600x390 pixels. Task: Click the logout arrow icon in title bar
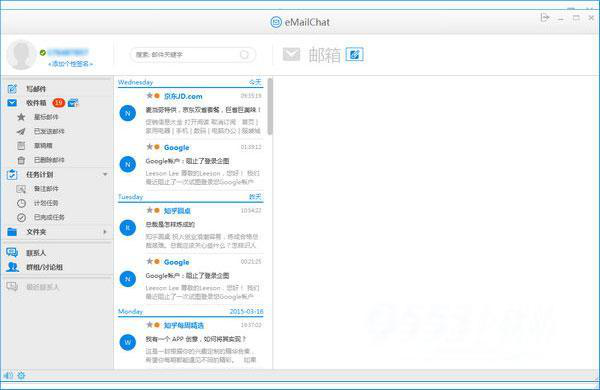(545, 18)
